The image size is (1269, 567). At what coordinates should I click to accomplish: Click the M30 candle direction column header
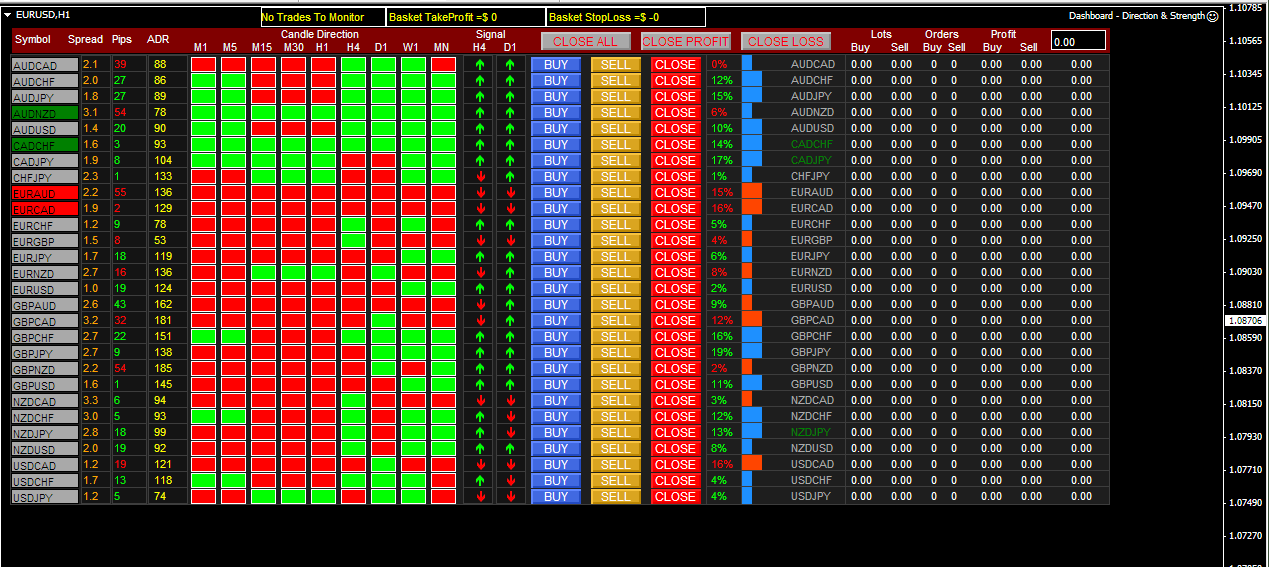pyautogui.click(x=293, y=48)
